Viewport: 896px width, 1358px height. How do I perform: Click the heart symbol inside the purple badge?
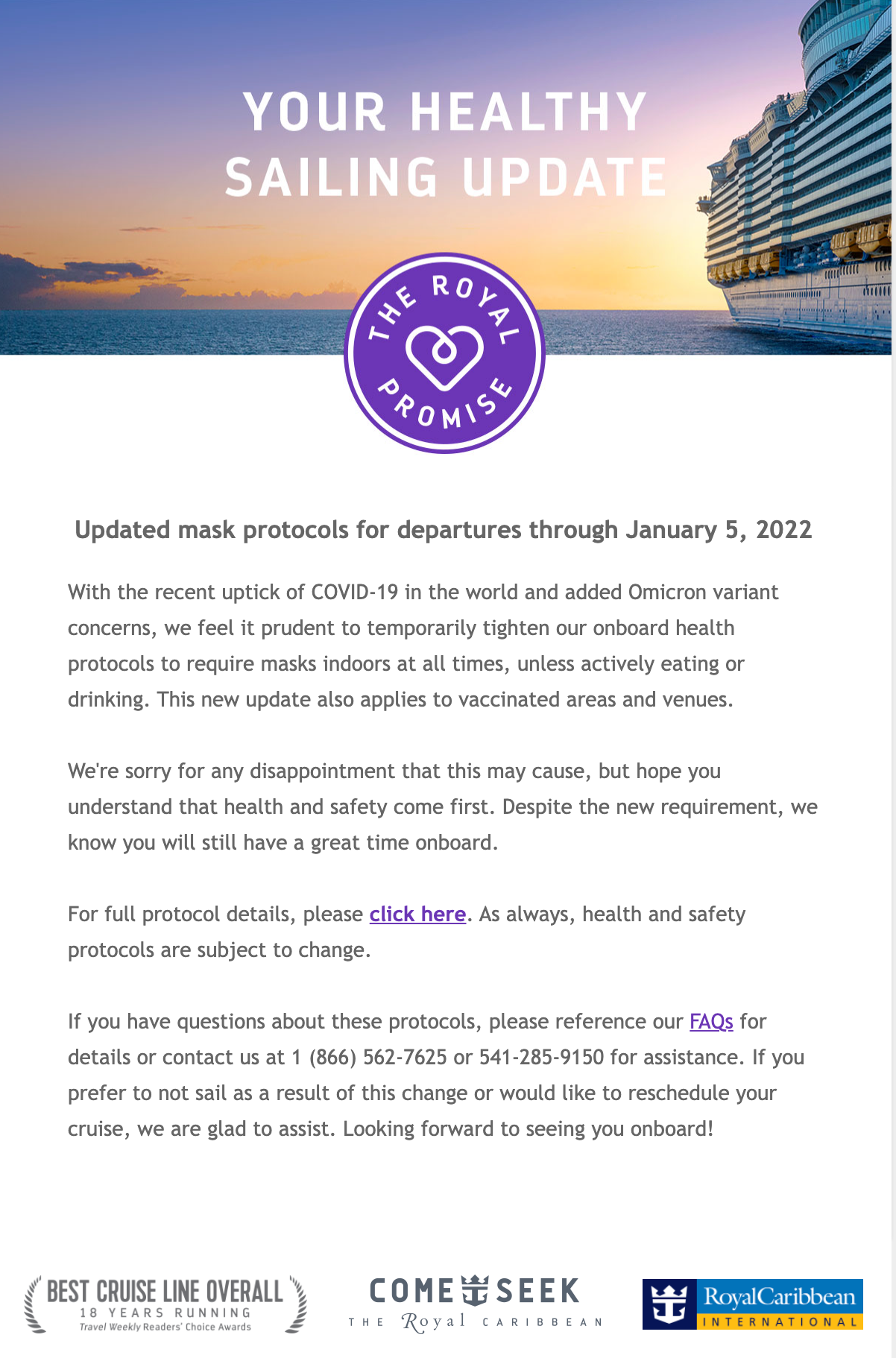point(444,355)
